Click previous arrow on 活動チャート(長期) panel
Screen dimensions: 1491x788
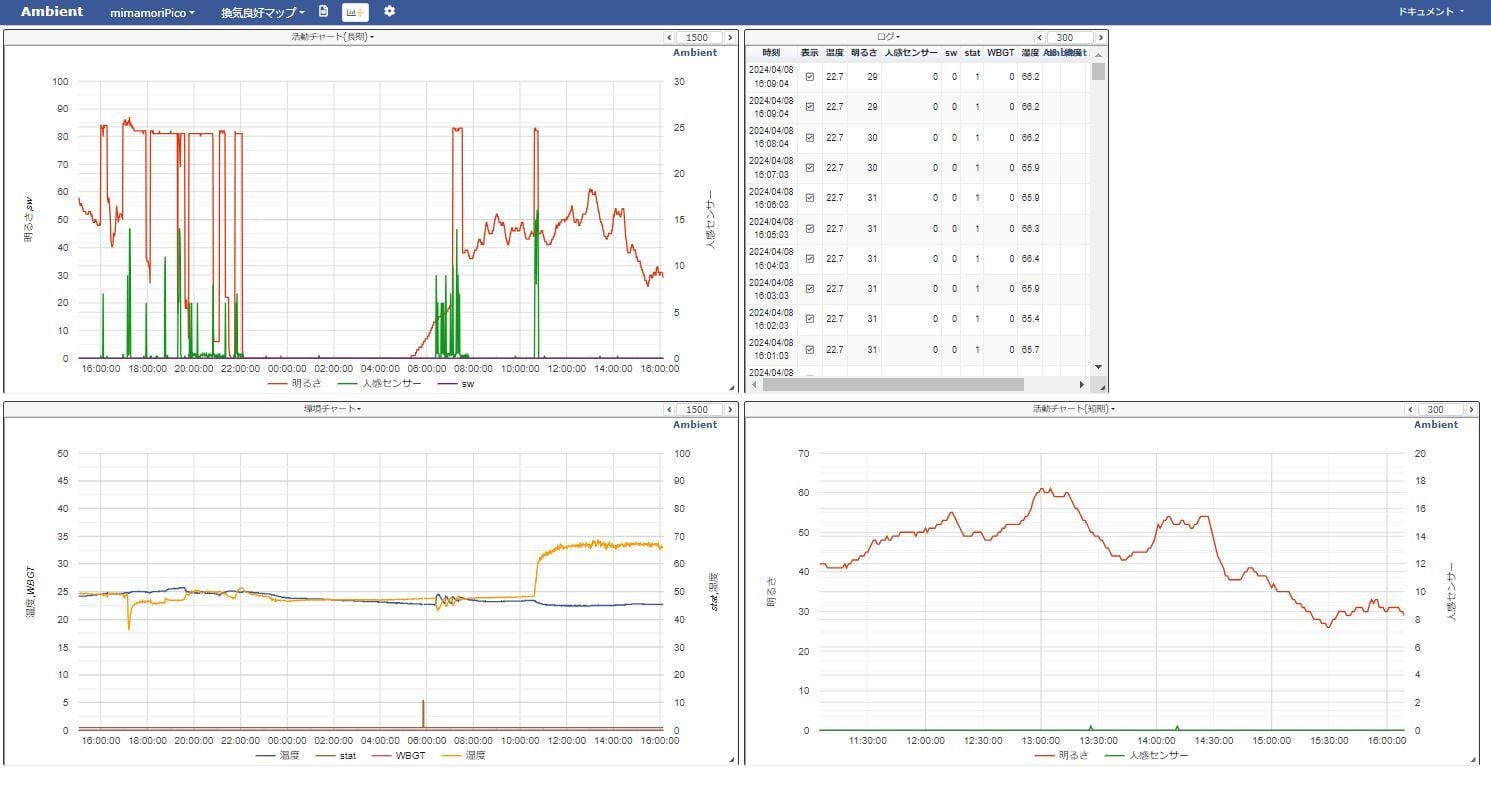click(x=670, y=38)
